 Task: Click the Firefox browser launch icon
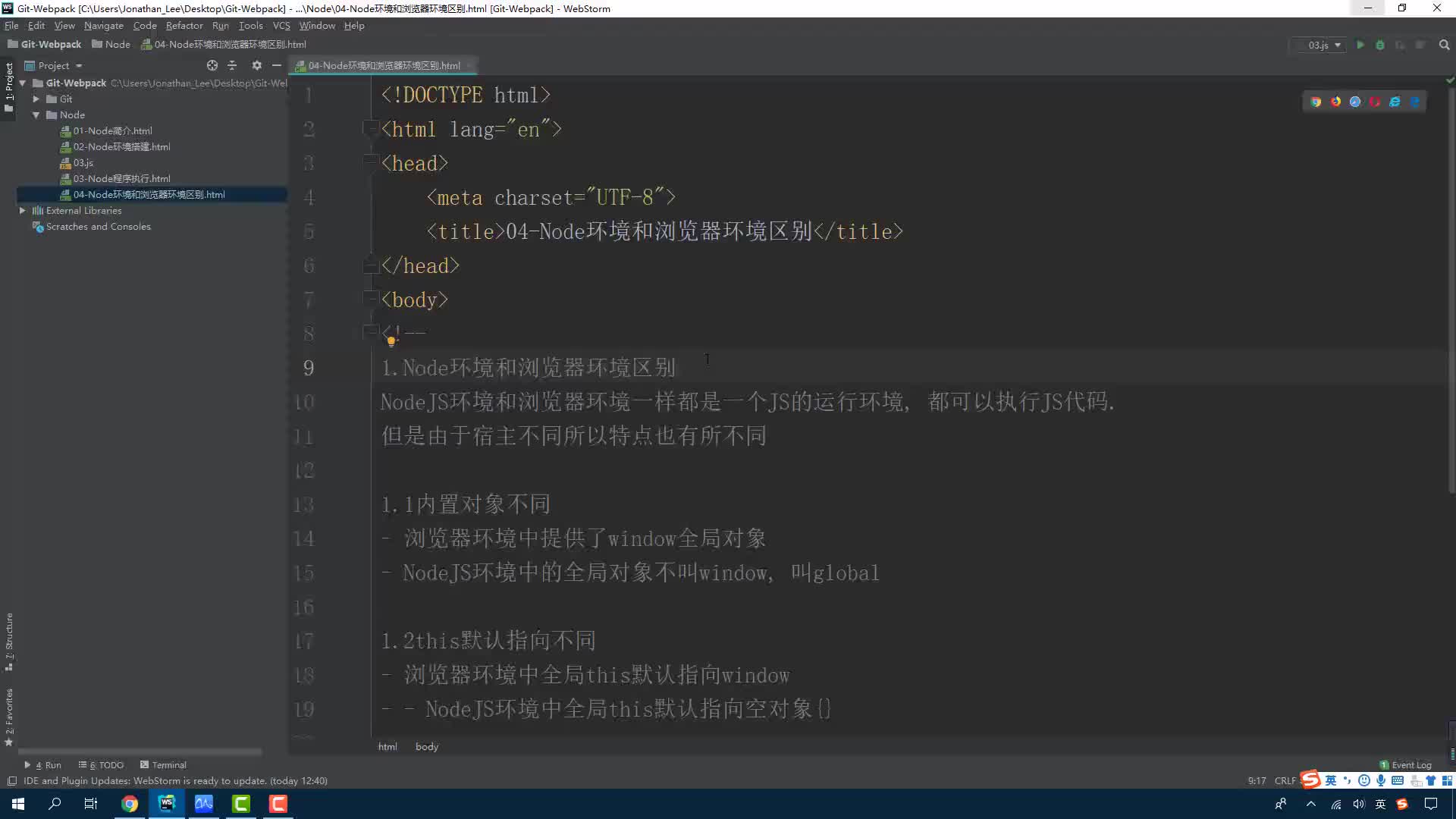click(x=1336, y=101)
